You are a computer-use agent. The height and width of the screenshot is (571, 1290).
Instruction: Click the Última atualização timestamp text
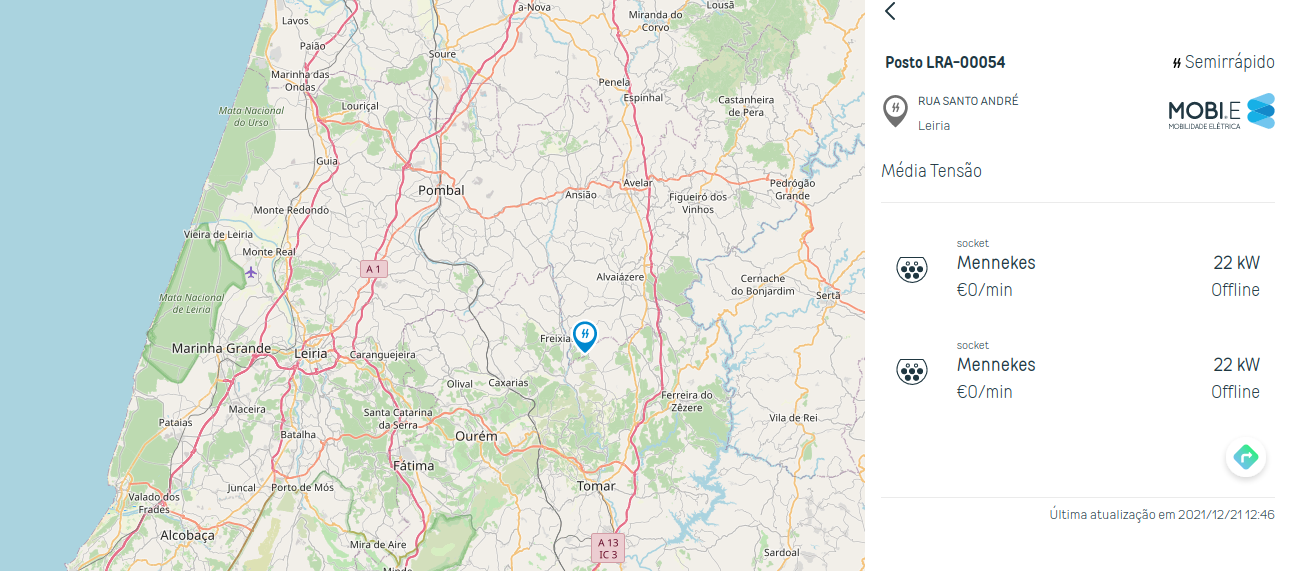coord(1162,514)
